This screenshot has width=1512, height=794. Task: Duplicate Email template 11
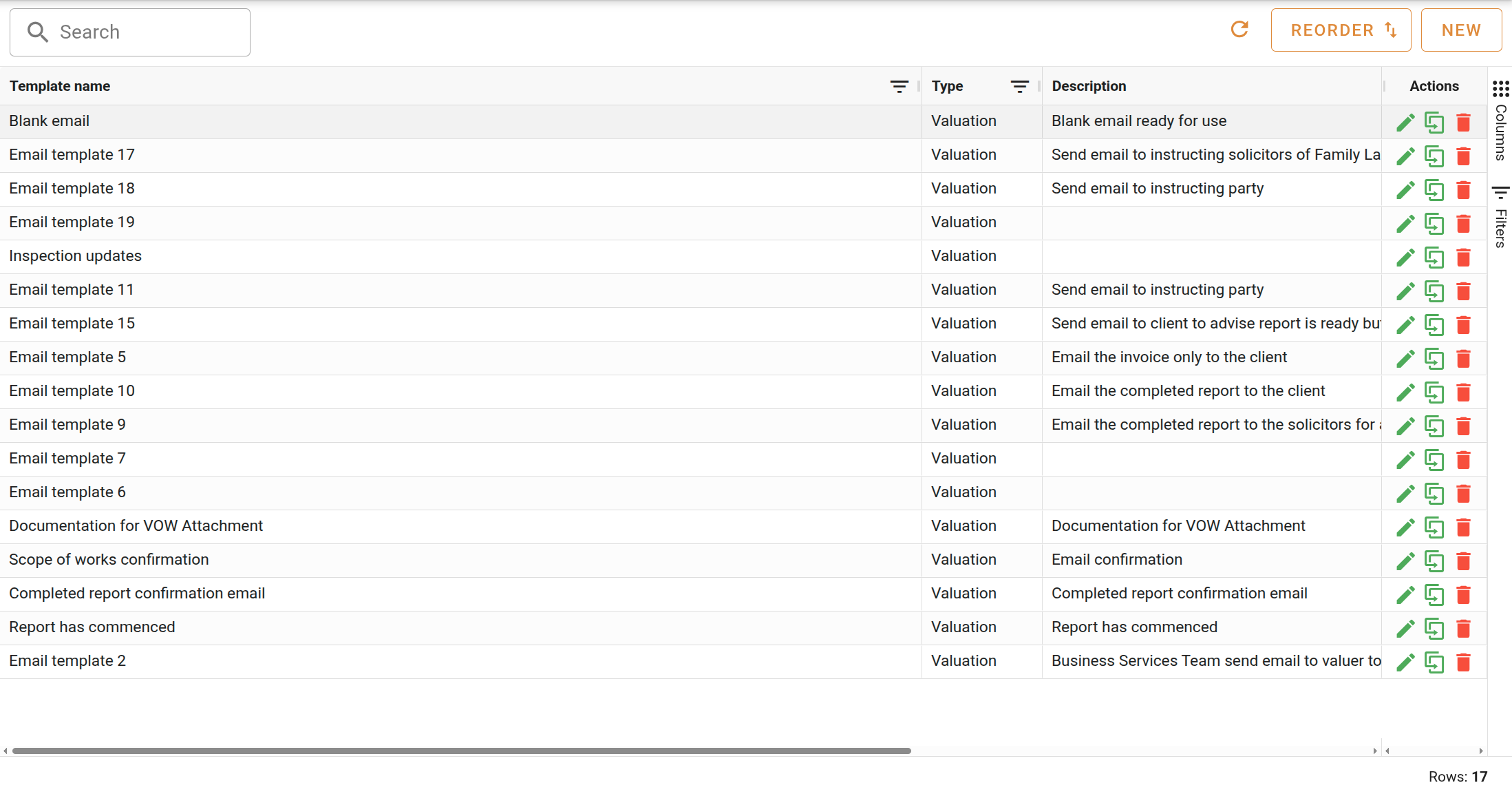click(1434, 291)
